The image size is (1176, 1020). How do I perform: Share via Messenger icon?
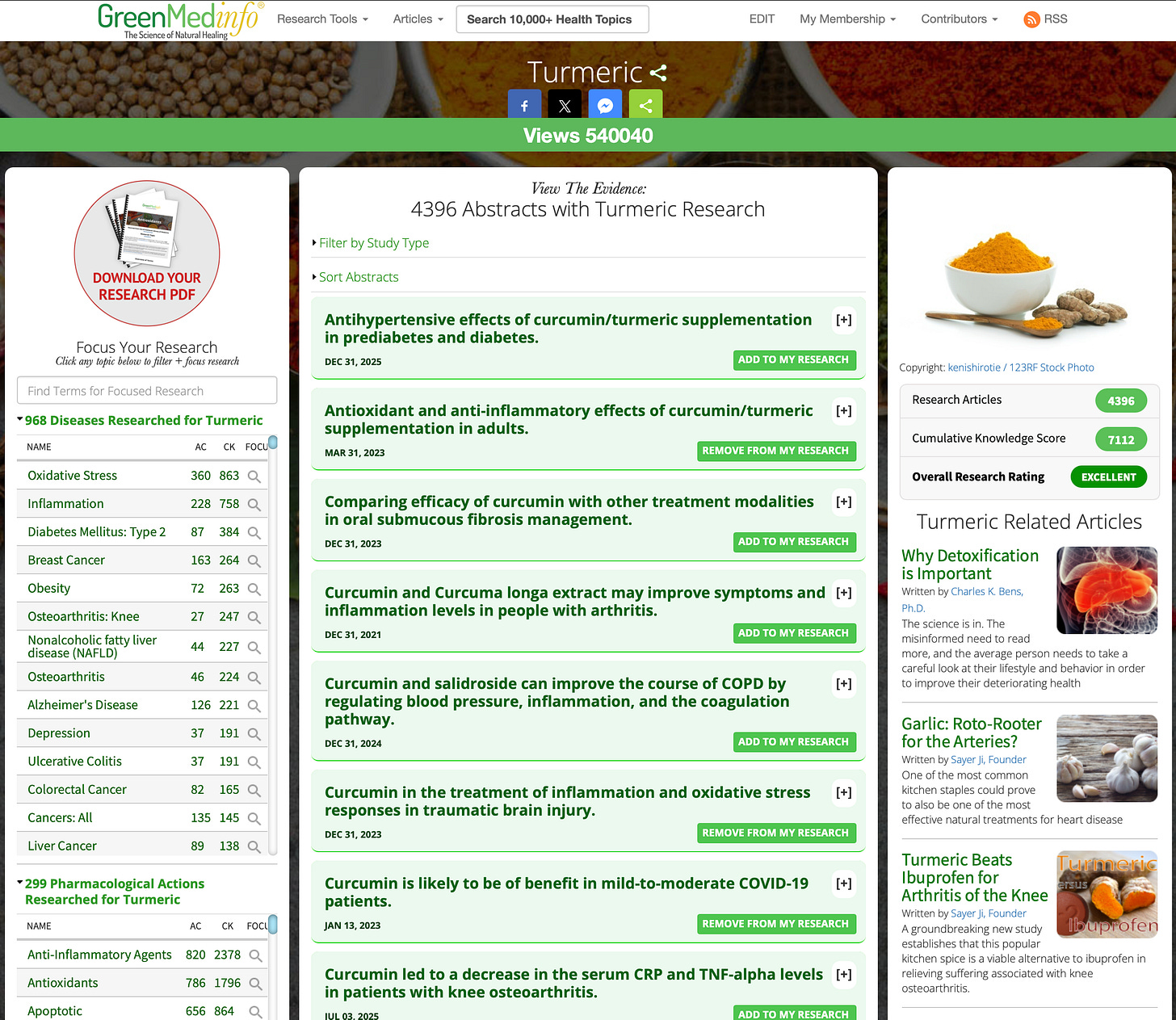click(x=605, y=105)
